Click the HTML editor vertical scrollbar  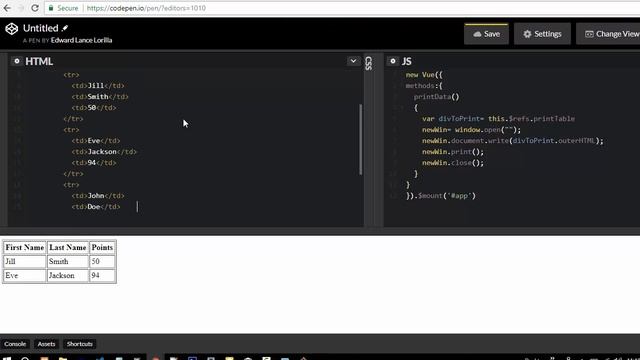click(x=360, y=140)
